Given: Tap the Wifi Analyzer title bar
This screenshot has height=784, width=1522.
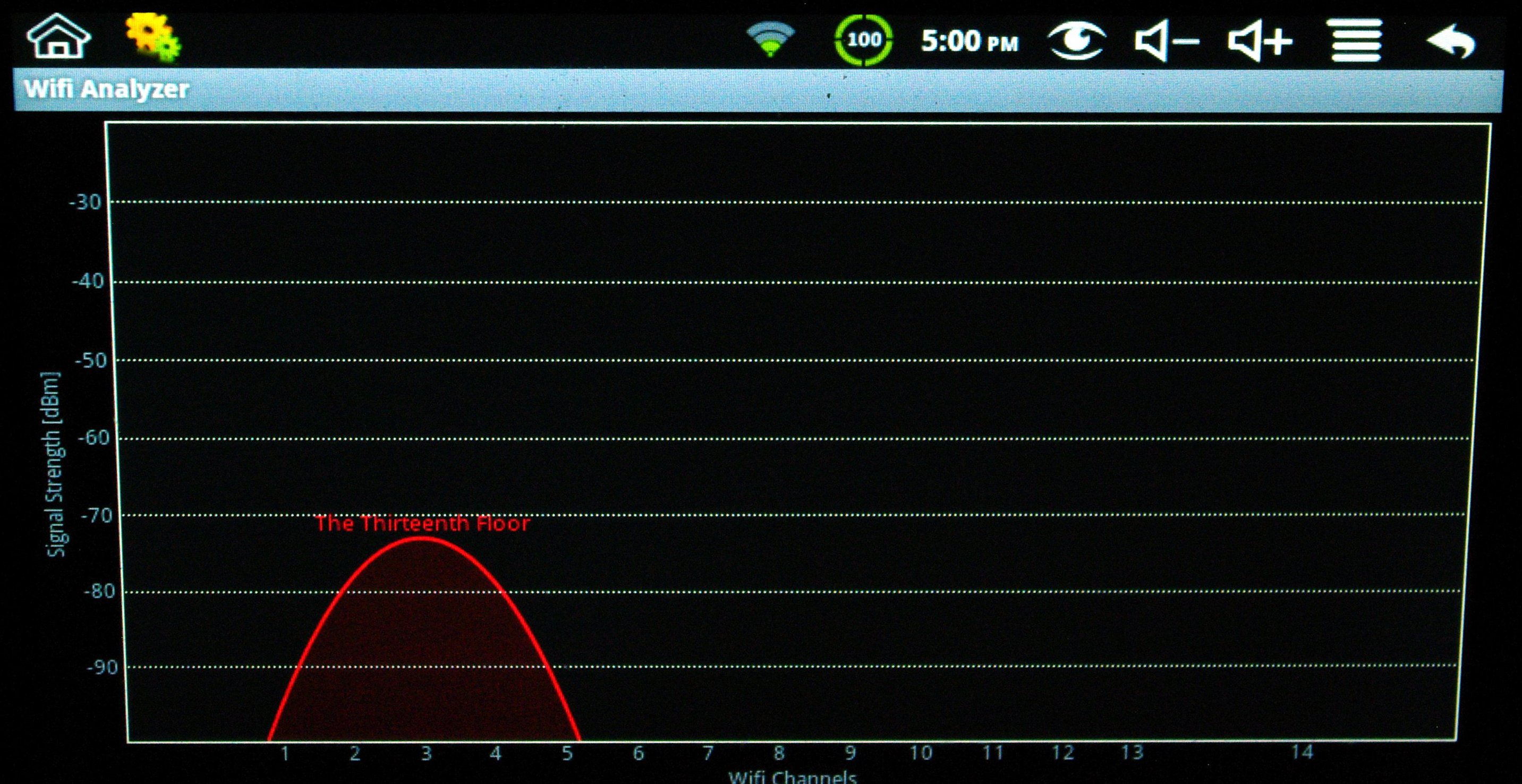Looking at the screenshot, I should (758, 89).
